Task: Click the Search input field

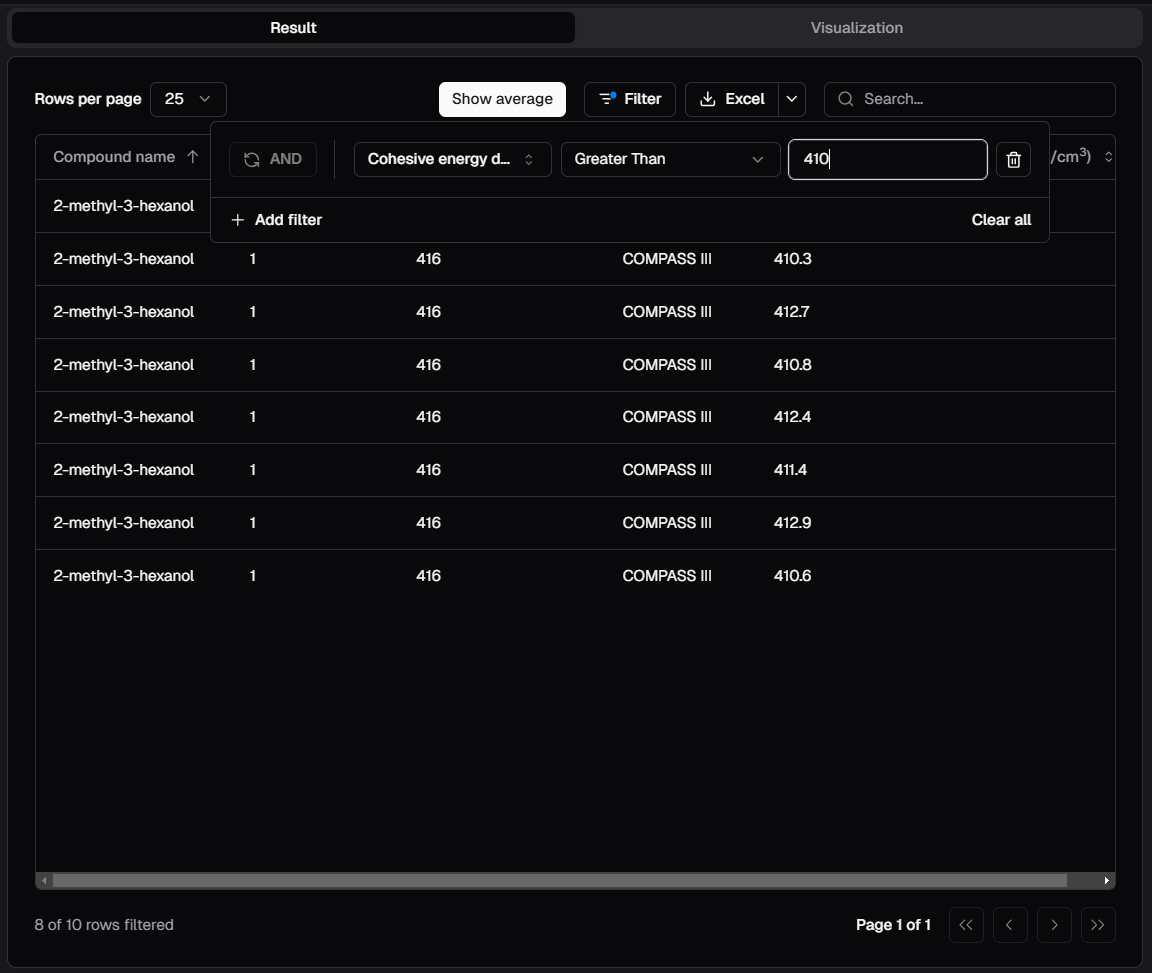Action: [980, 99]
